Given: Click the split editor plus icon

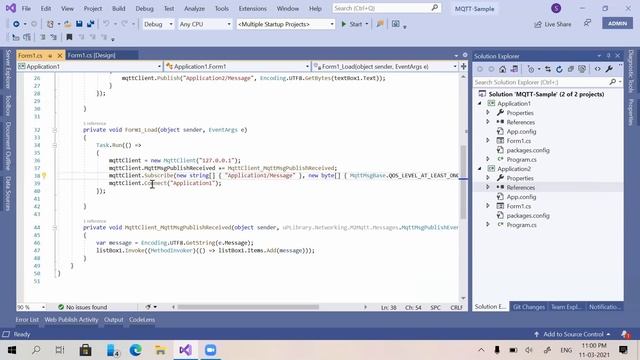Looking at the screenshot, I should 463,66.
